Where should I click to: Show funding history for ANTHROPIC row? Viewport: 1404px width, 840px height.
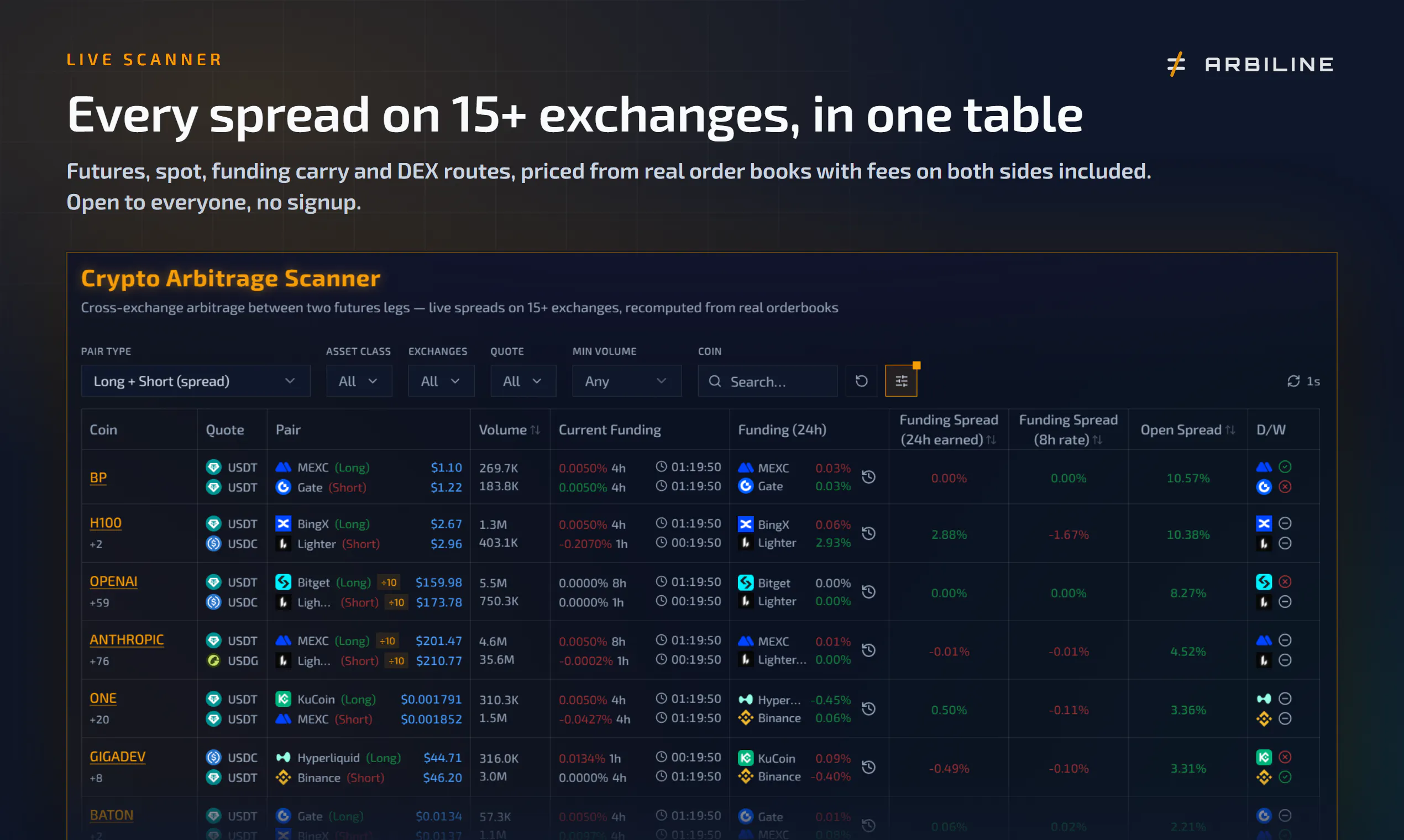868,650
